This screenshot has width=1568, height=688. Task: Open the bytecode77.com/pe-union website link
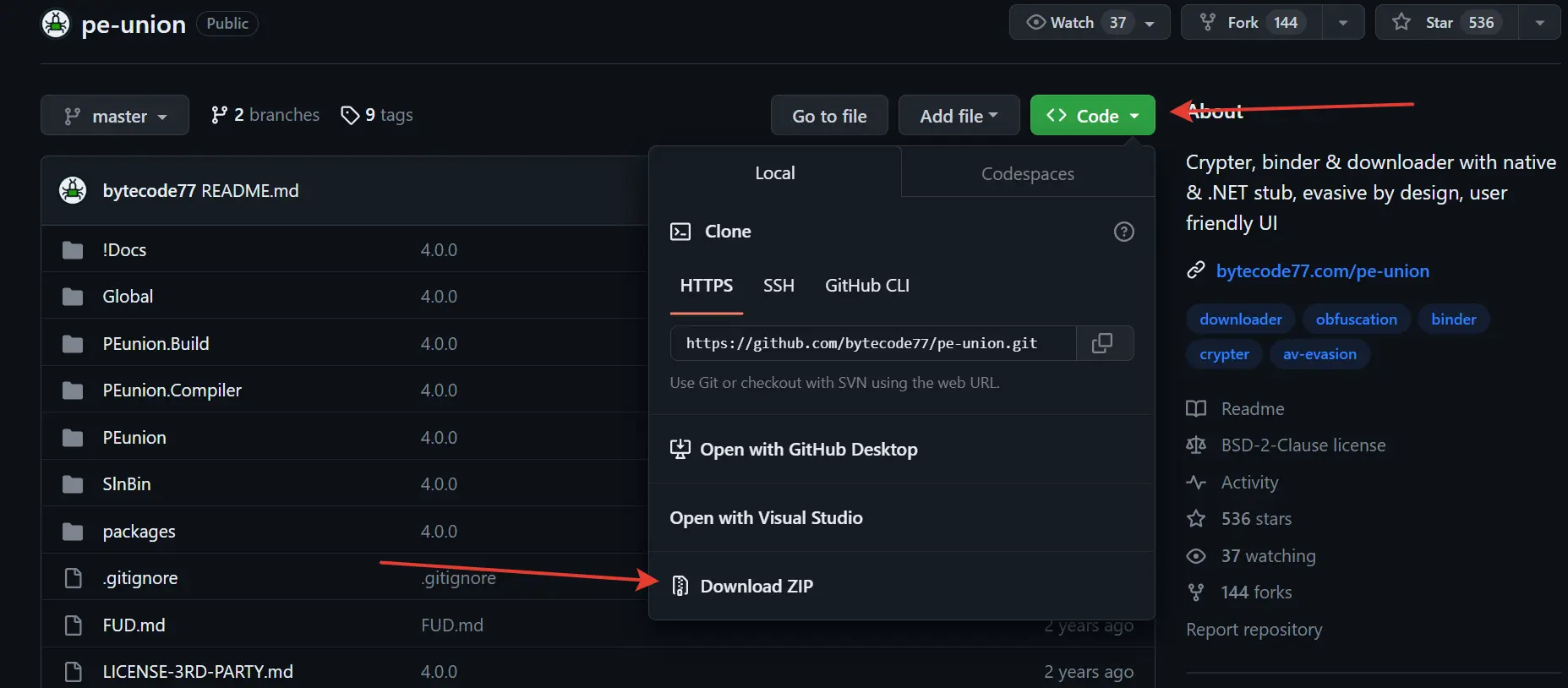click(1322, 270)
